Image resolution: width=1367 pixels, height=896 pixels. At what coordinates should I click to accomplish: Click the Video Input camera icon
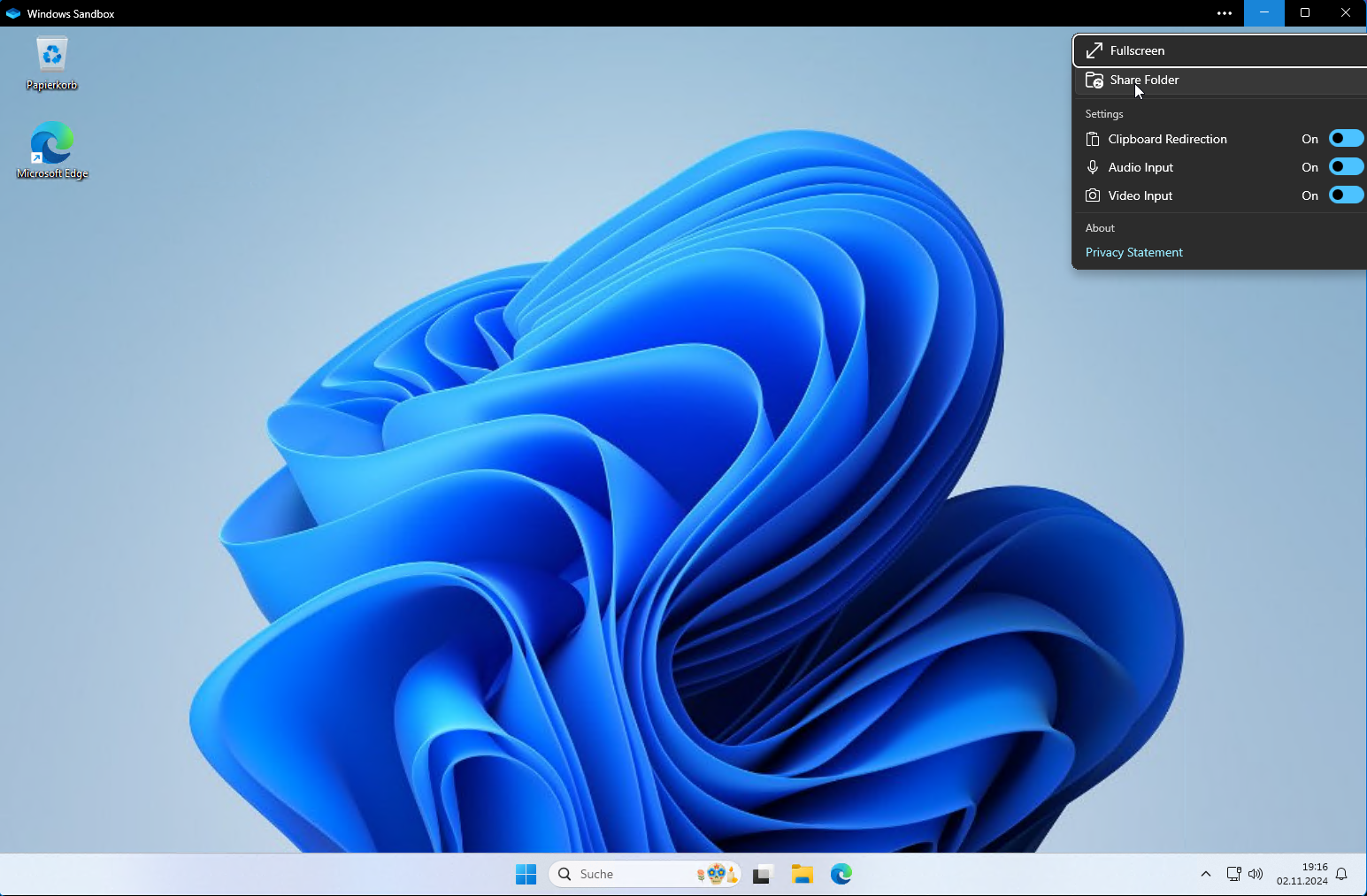[x=1093, y=195]
